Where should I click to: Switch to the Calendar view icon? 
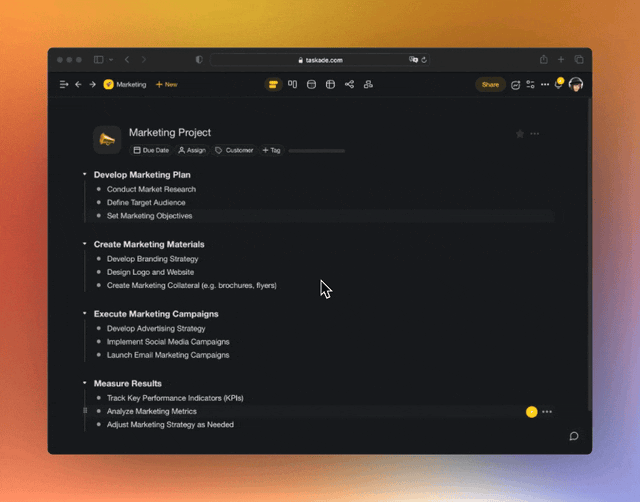[311, 84]
